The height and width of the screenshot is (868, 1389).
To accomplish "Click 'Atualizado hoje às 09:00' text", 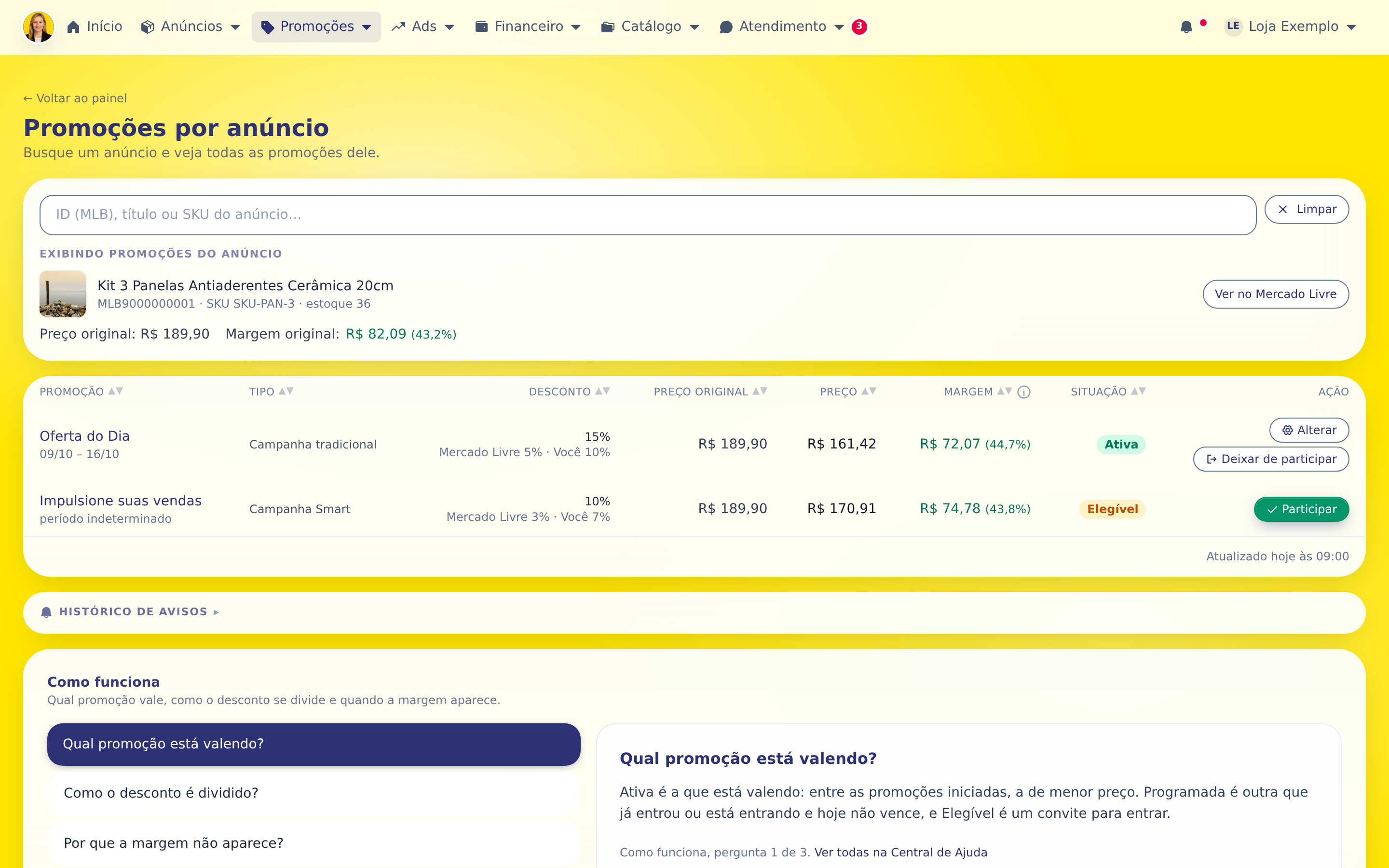I will pyautogui.click(x=1277, y=556).
